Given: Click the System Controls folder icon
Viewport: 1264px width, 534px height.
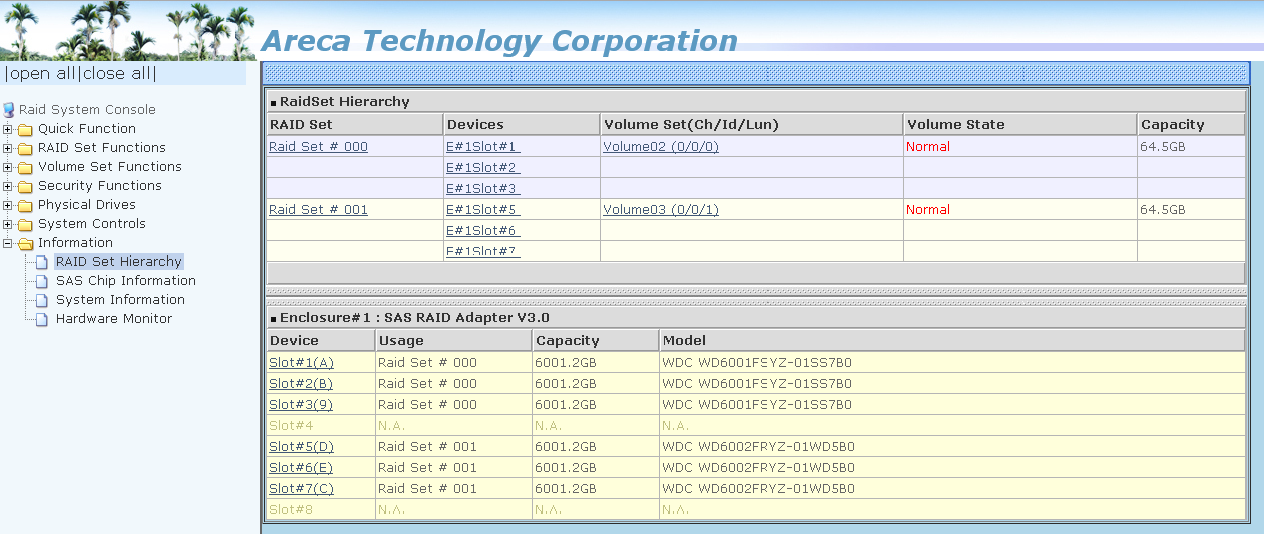Looking at the screenshot, I should click(25, 224).
